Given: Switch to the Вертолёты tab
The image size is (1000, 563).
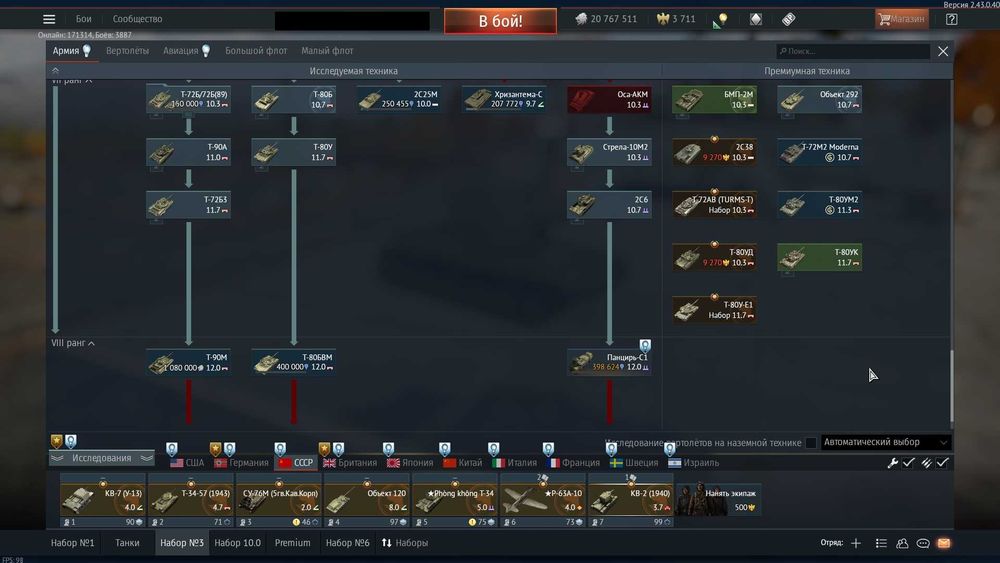Looking at the screenshot, I should (x=128, y=51).
